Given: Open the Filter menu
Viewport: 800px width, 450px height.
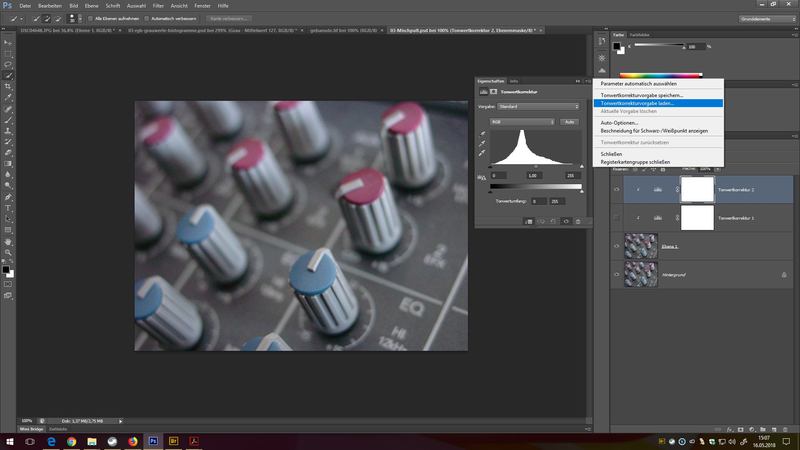Looking at the screenshot, I should (158, 5).
